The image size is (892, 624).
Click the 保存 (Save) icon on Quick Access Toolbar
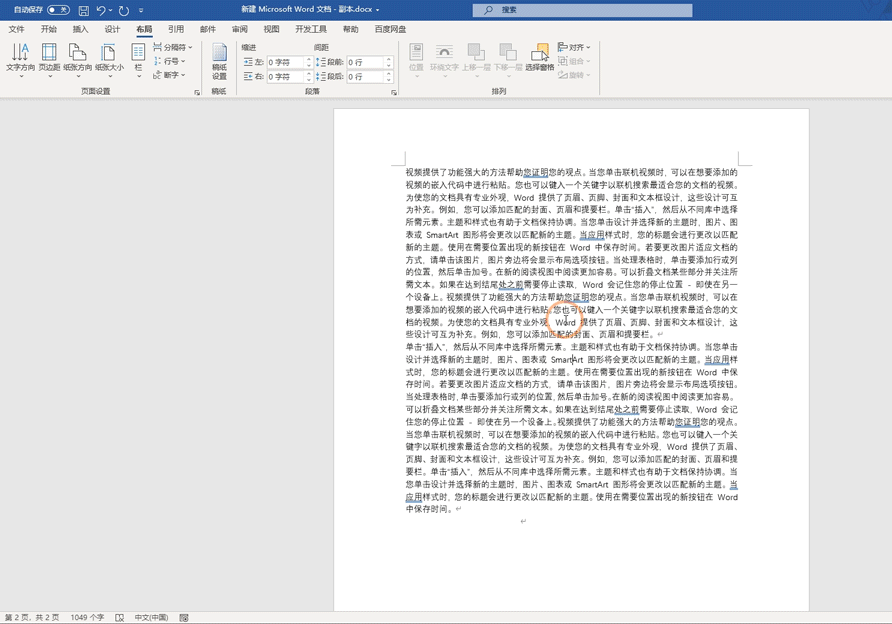[x=83, y=8]
